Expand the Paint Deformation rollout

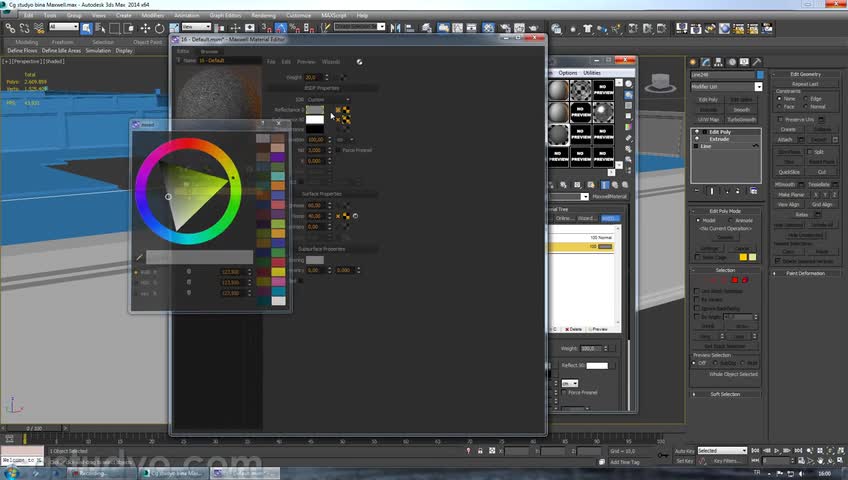[x=805, y=274]
